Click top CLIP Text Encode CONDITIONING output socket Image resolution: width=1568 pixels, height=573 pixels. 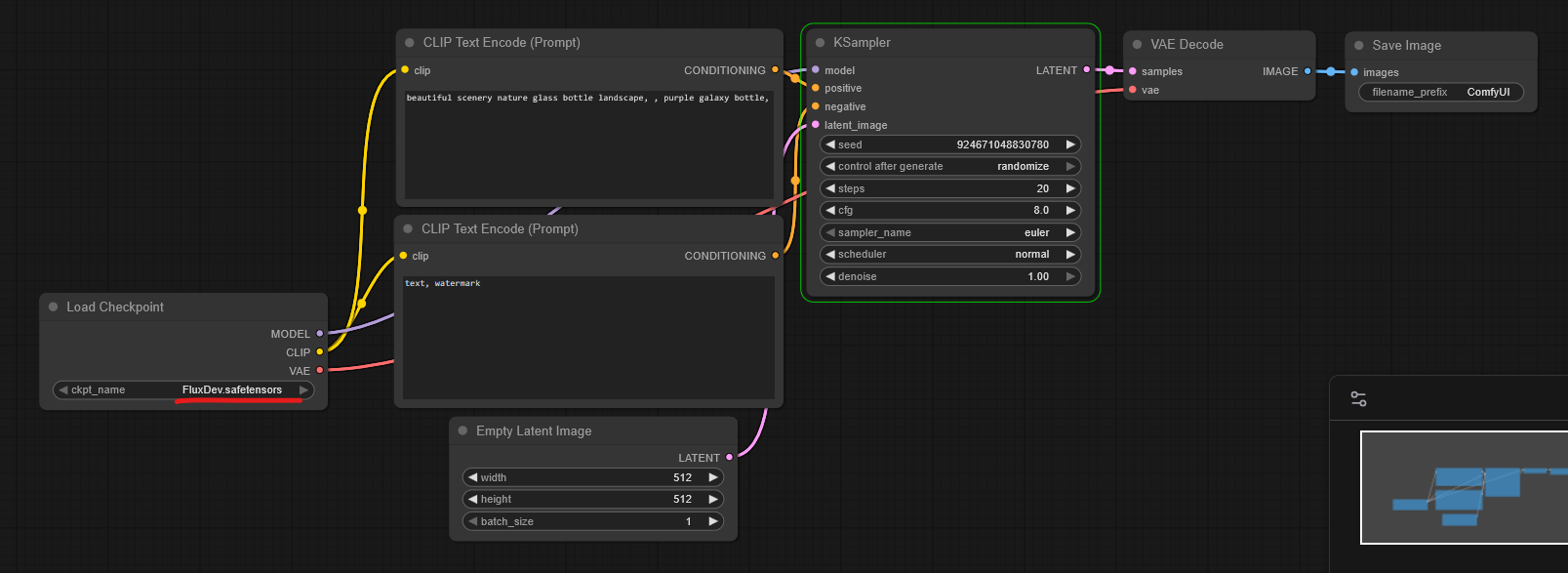(775, 69)
